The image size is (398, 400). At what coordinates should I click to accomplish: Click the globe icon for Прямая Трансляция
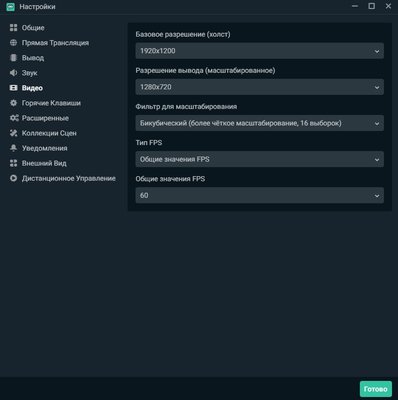pos(13,43)
